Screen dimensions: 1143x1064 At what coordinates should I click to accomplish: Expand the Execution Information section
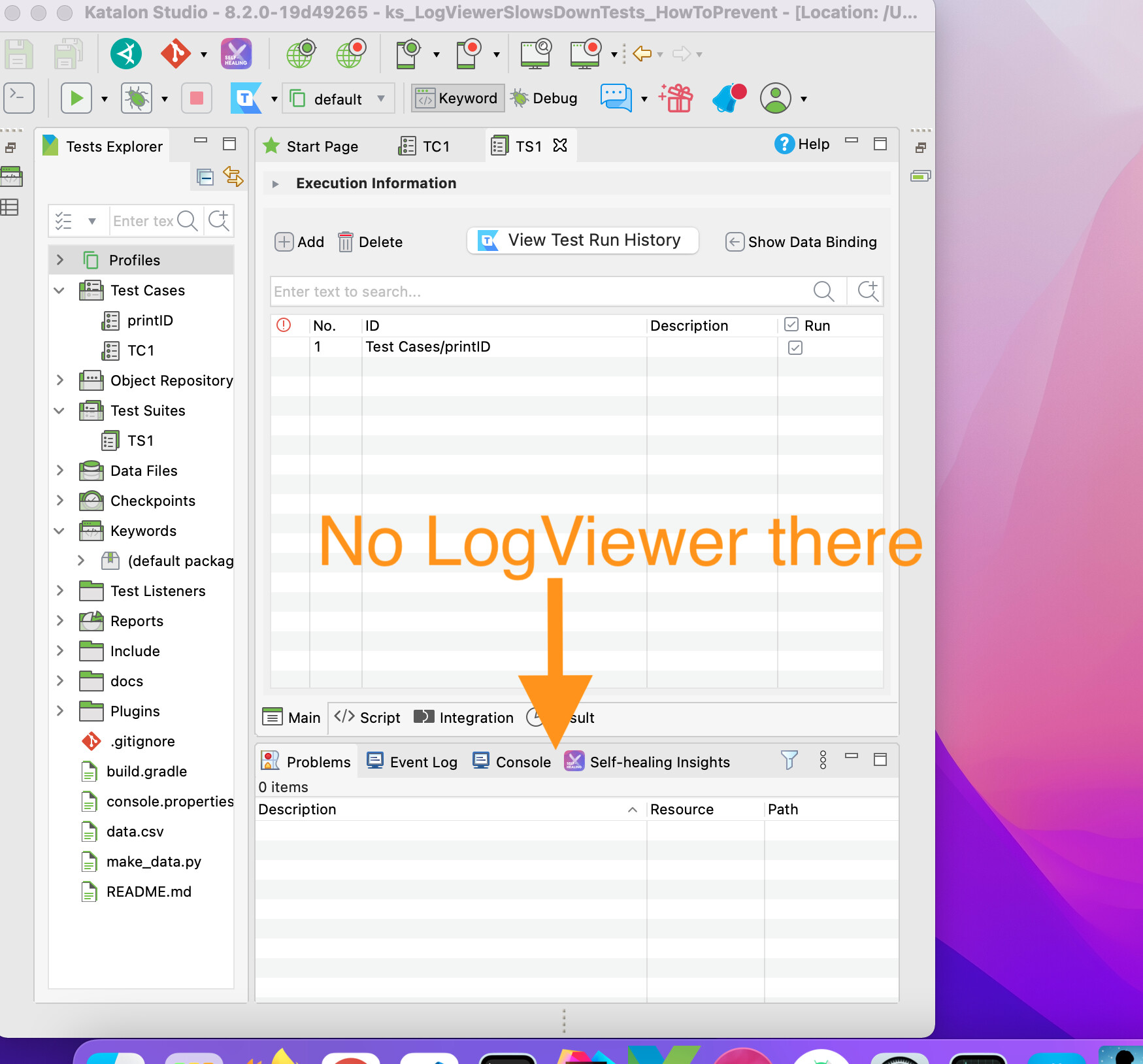[x=276, y=184]
